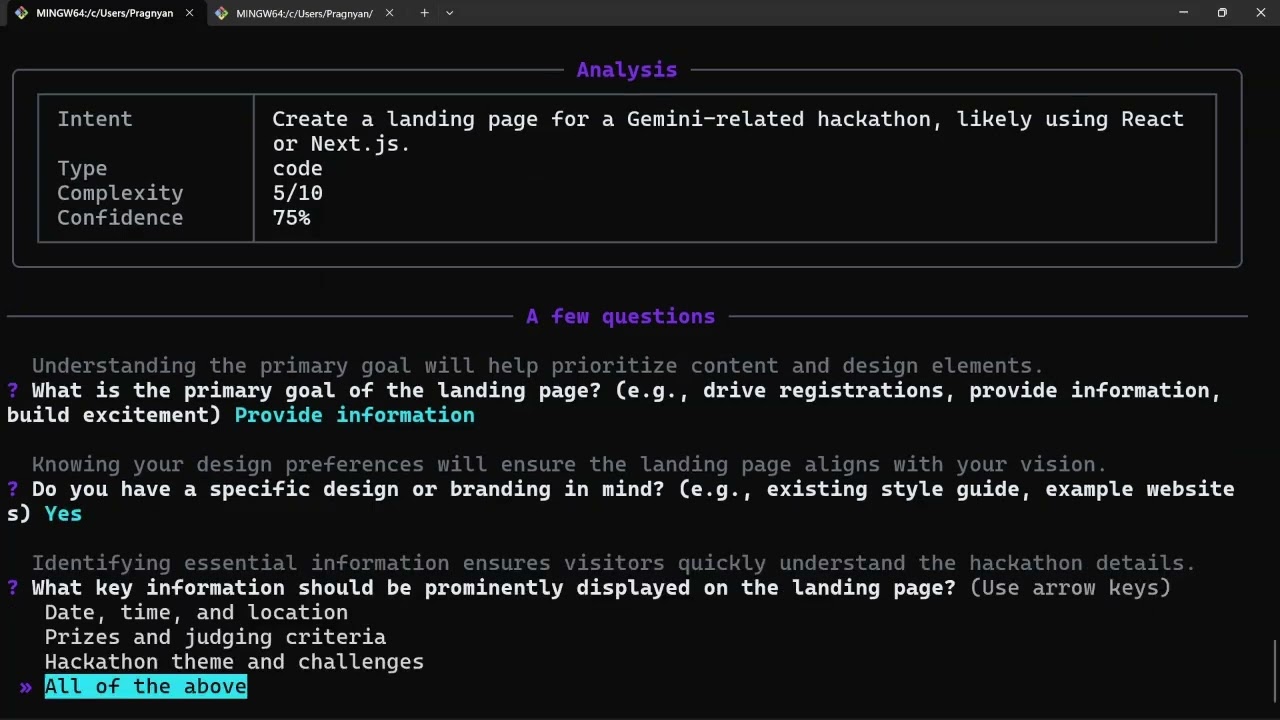Open the new-tab profile dropdown
This screenshot has width=1280, height=720.
coord(449,13)
